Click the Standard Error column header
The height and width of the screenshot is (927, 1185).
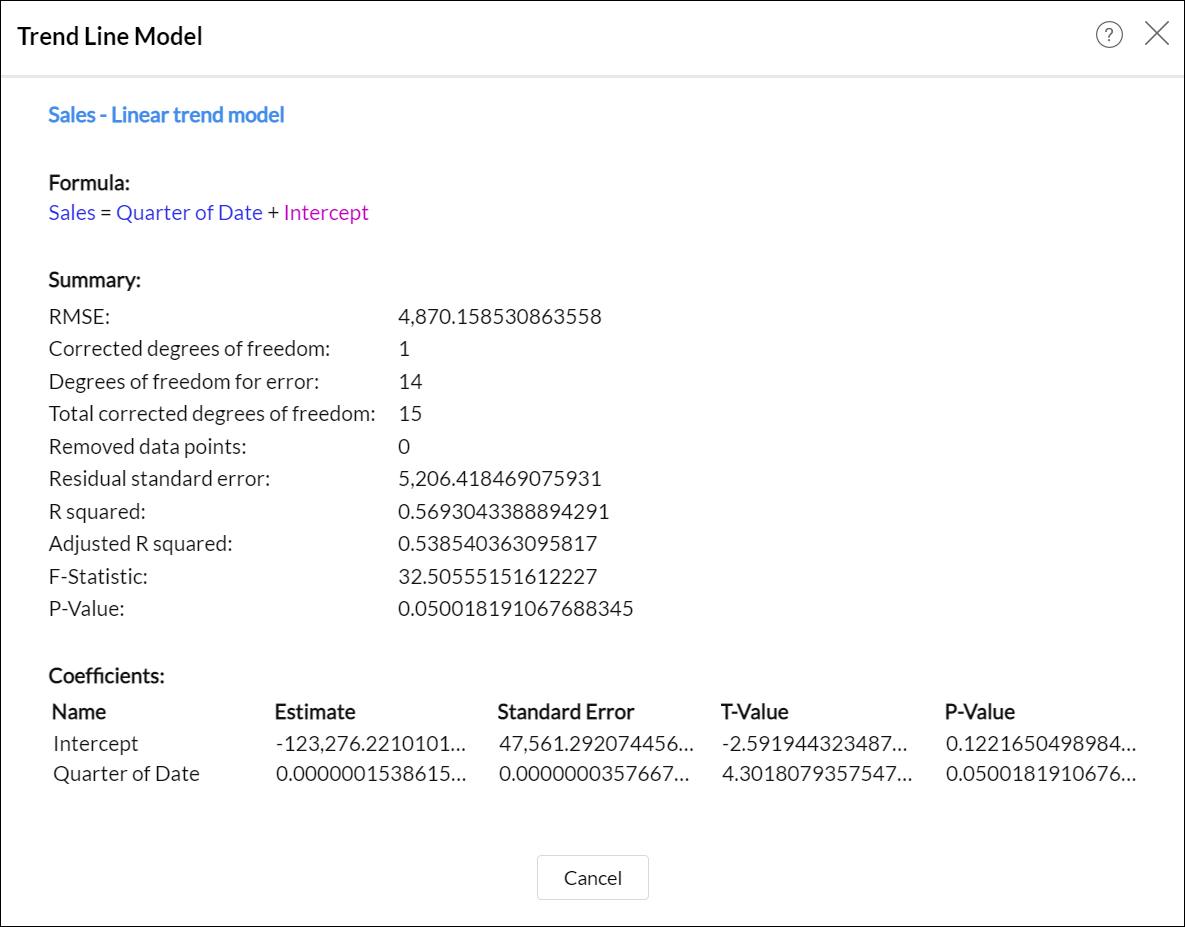click(565, 712)
